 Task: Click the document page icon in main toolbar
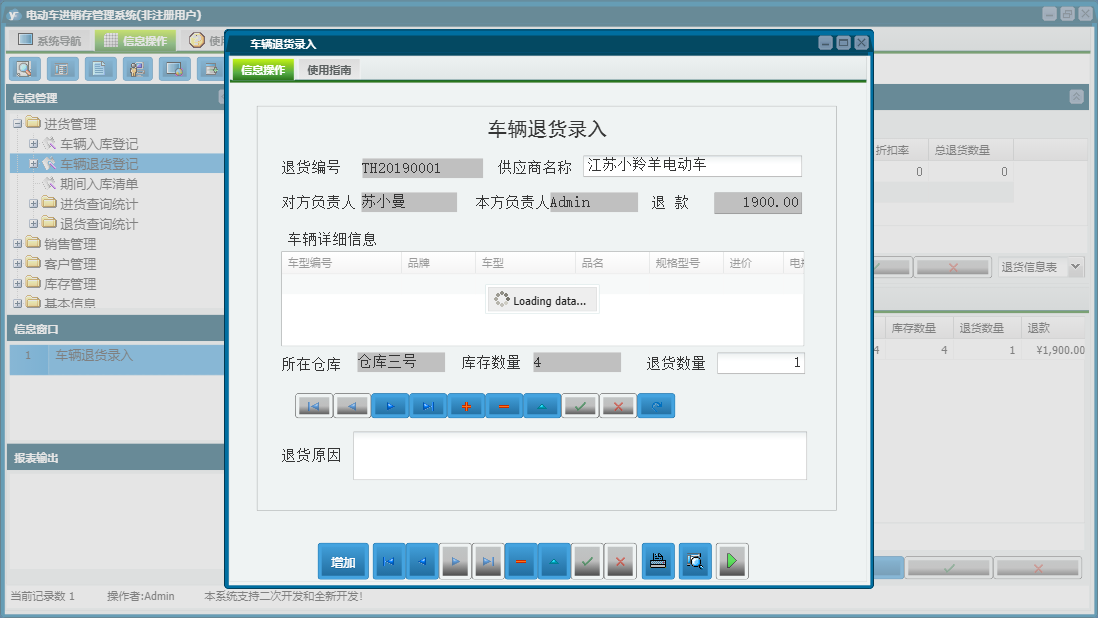(100, 69)
